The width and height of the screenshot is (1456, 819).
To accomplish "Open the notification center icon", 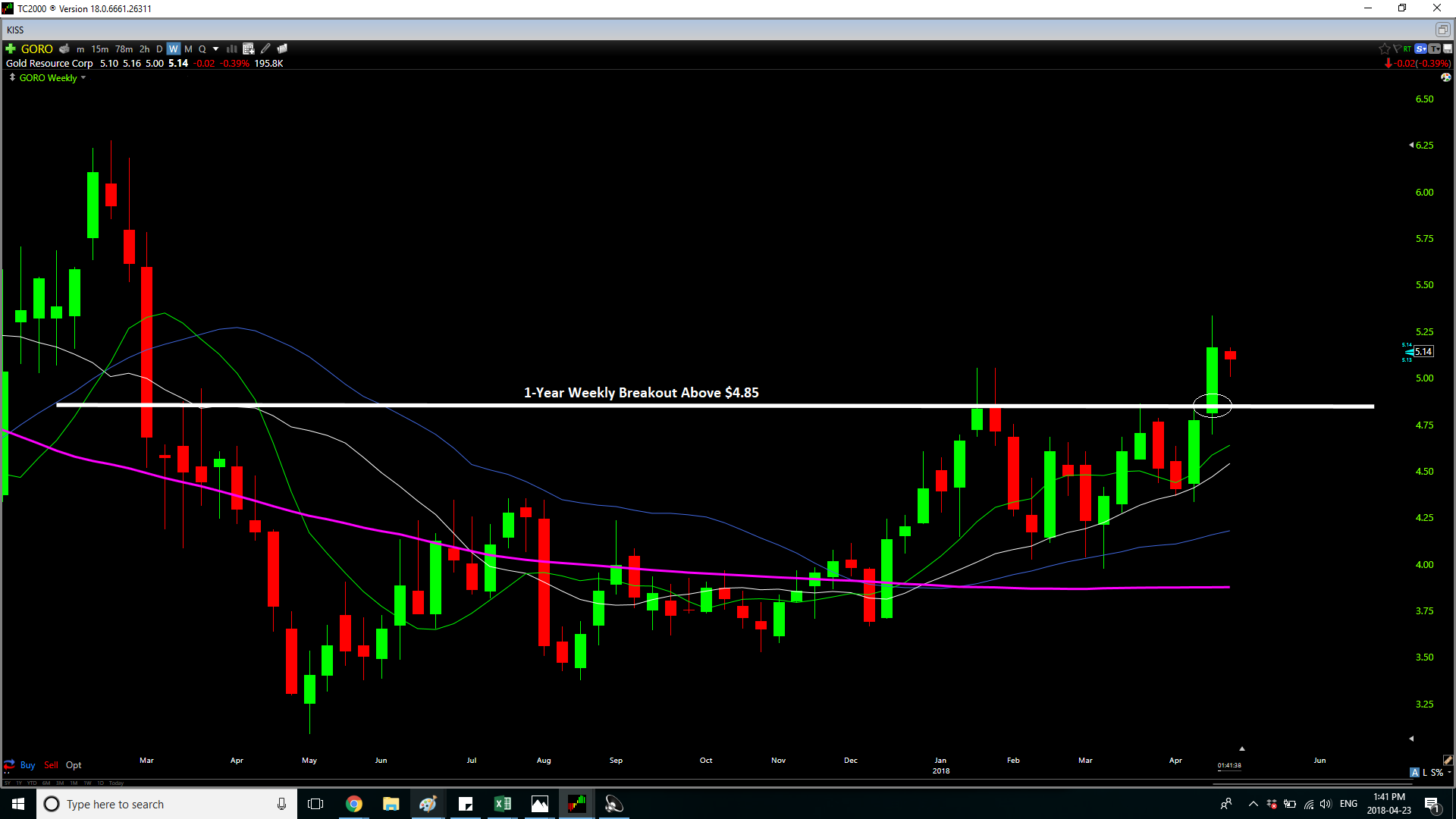I will (x=1432, y=805).
